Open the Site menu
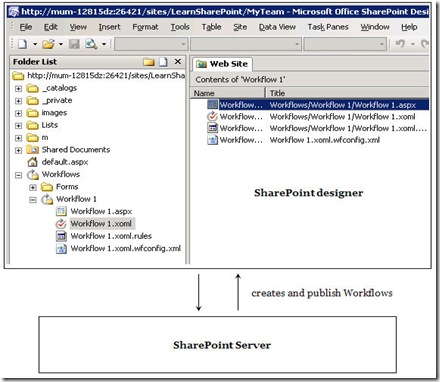440x382 pixels. coord(240,27)
